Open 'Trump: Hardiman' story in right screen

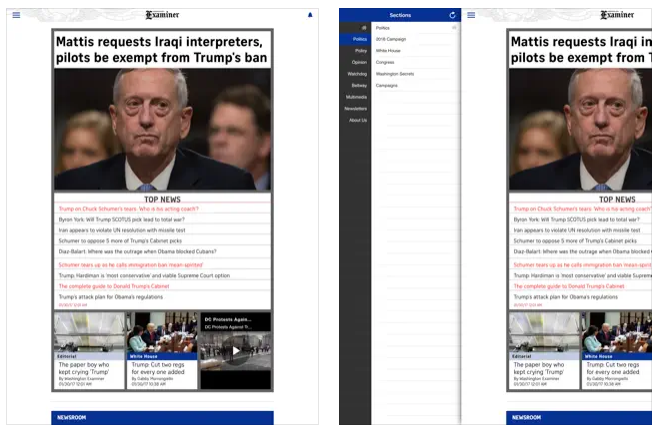[x=582, y=276]
